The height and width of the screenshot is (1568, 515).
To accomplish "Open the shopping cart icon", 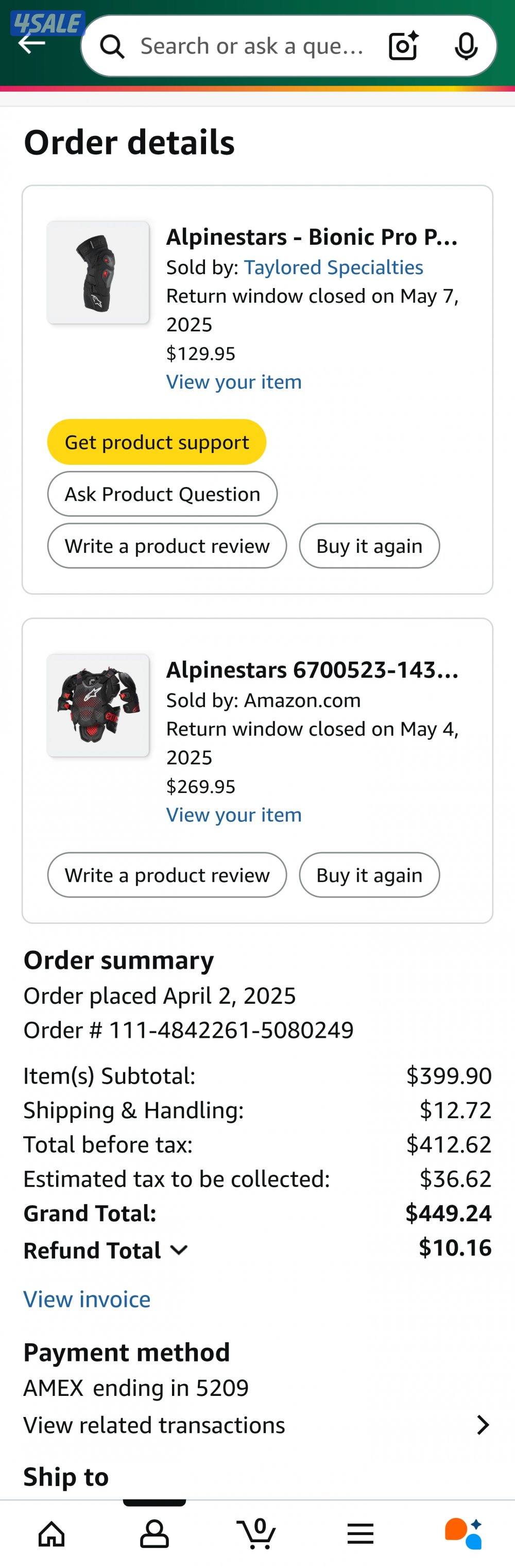I will (257, 1533).
